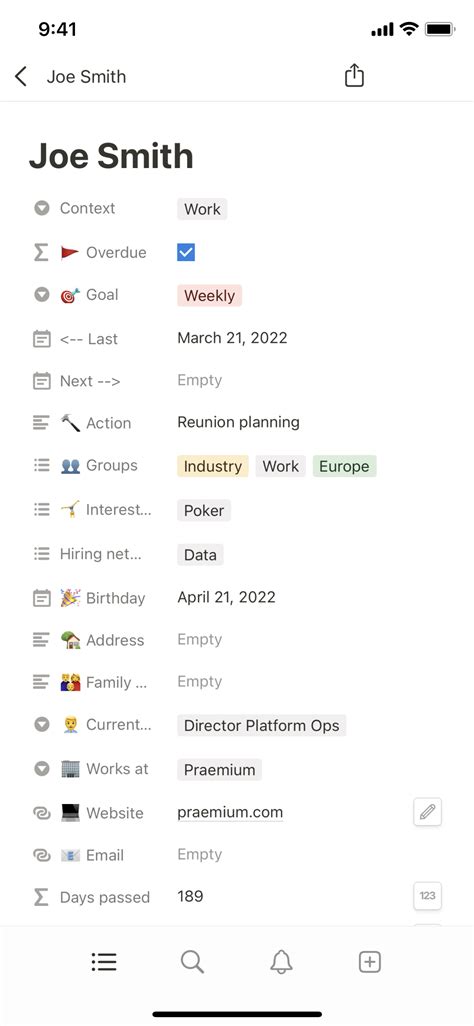Tap the 123 icon beside Days passed
Viewport: 474px width, 1026px height.
click(428, 896)
